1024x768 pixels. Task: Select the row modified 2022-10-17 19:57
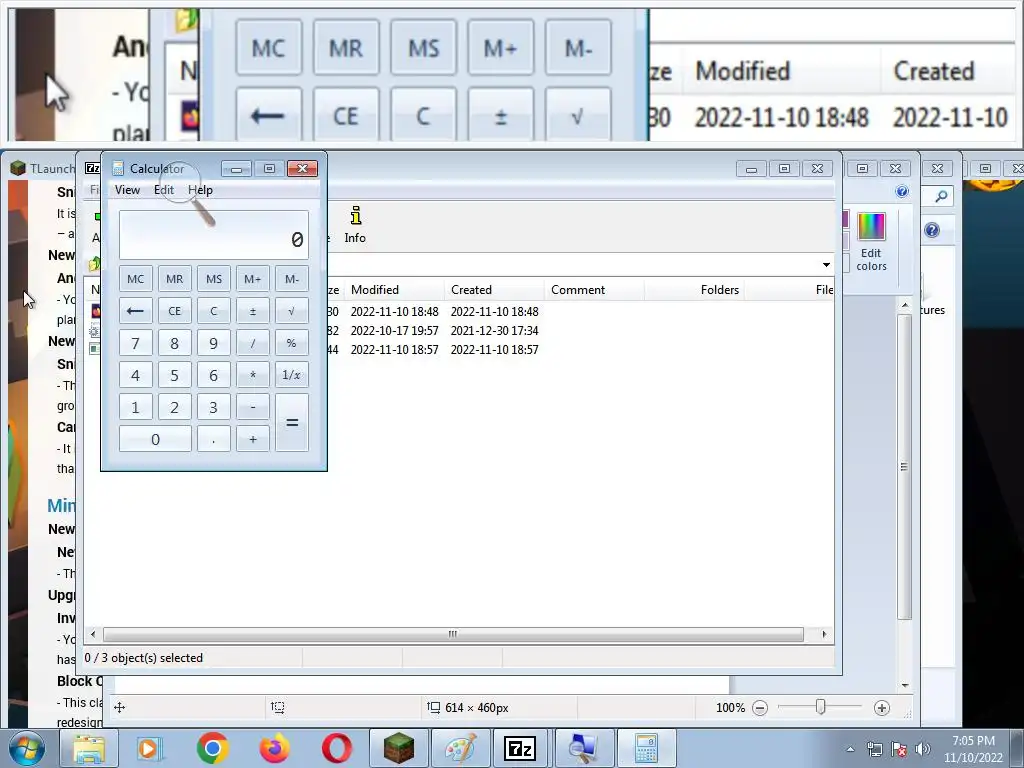click(x=457, y=330)
